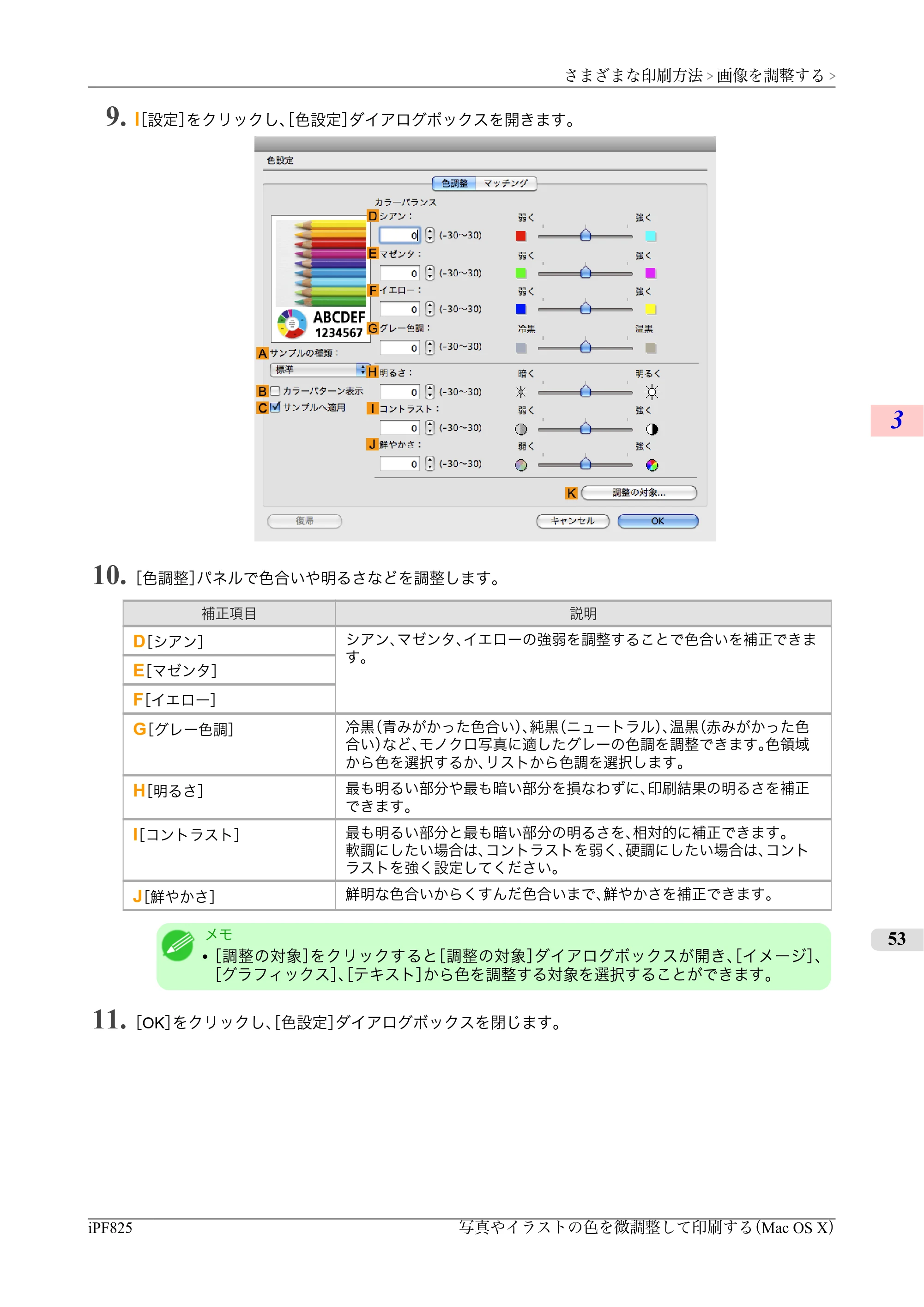Click the weak saturation gray circle icon
The height and width of the screenshot is (1307, 924).
tap(520, 465)
